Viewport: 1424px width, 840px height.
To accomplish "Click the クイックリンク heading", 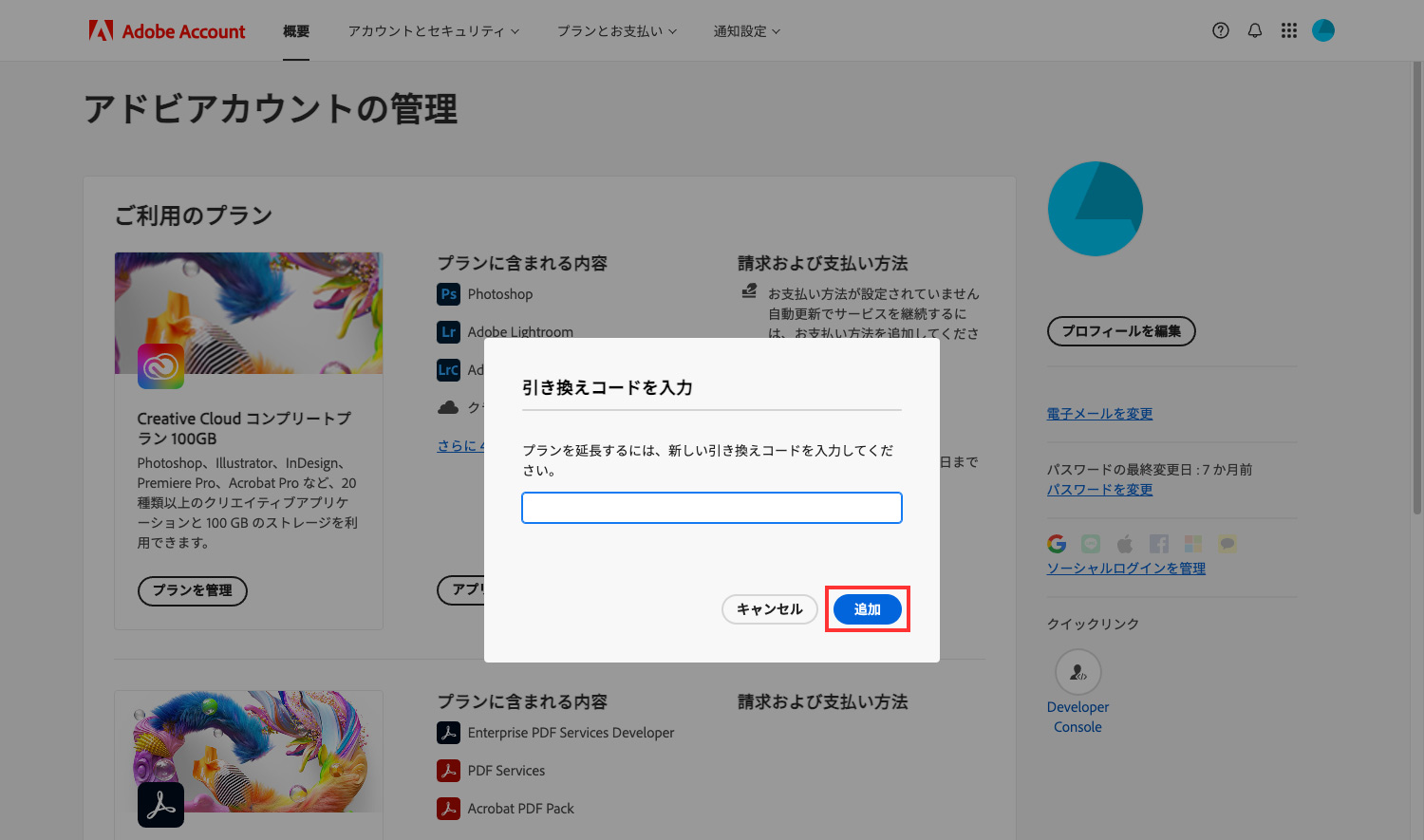I will click(x=1093, y=624).
